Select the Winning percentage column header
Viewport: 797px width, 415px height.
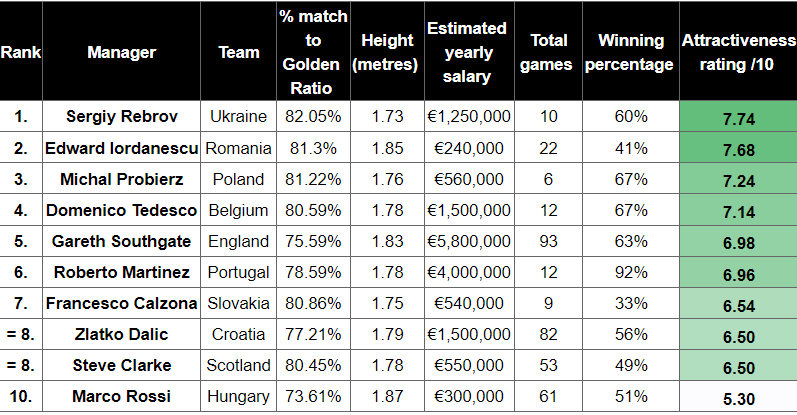point(630,52)
